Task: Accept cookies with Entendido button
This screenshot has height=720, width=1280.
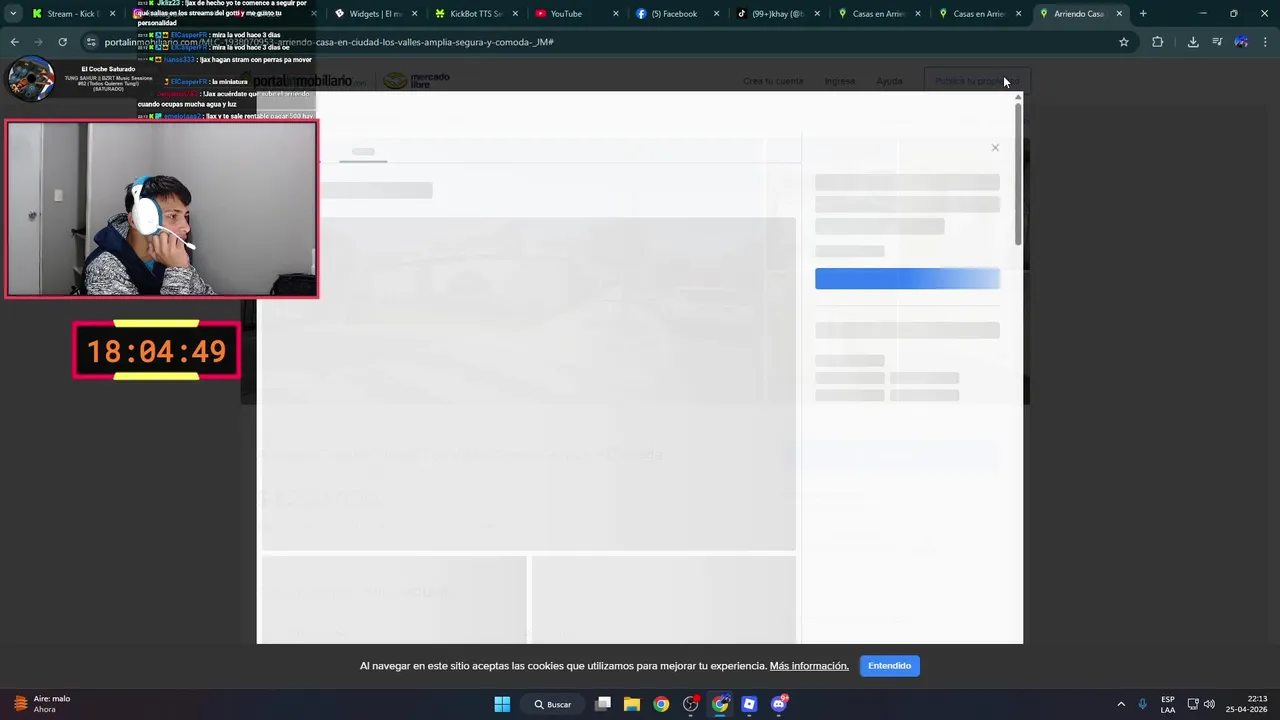Action: tap(890, 666)
